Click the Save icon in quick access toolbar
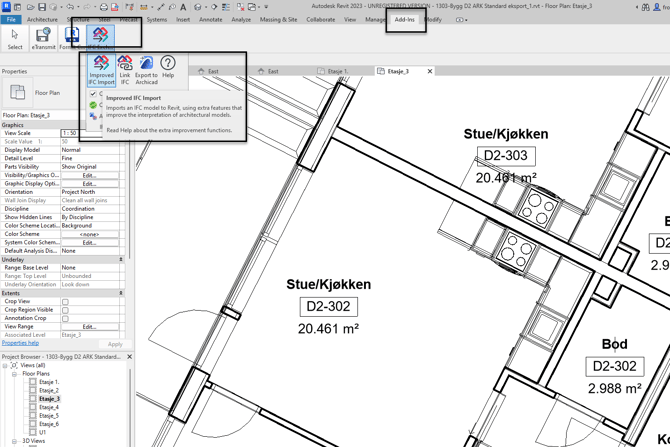 coord(41,7)
